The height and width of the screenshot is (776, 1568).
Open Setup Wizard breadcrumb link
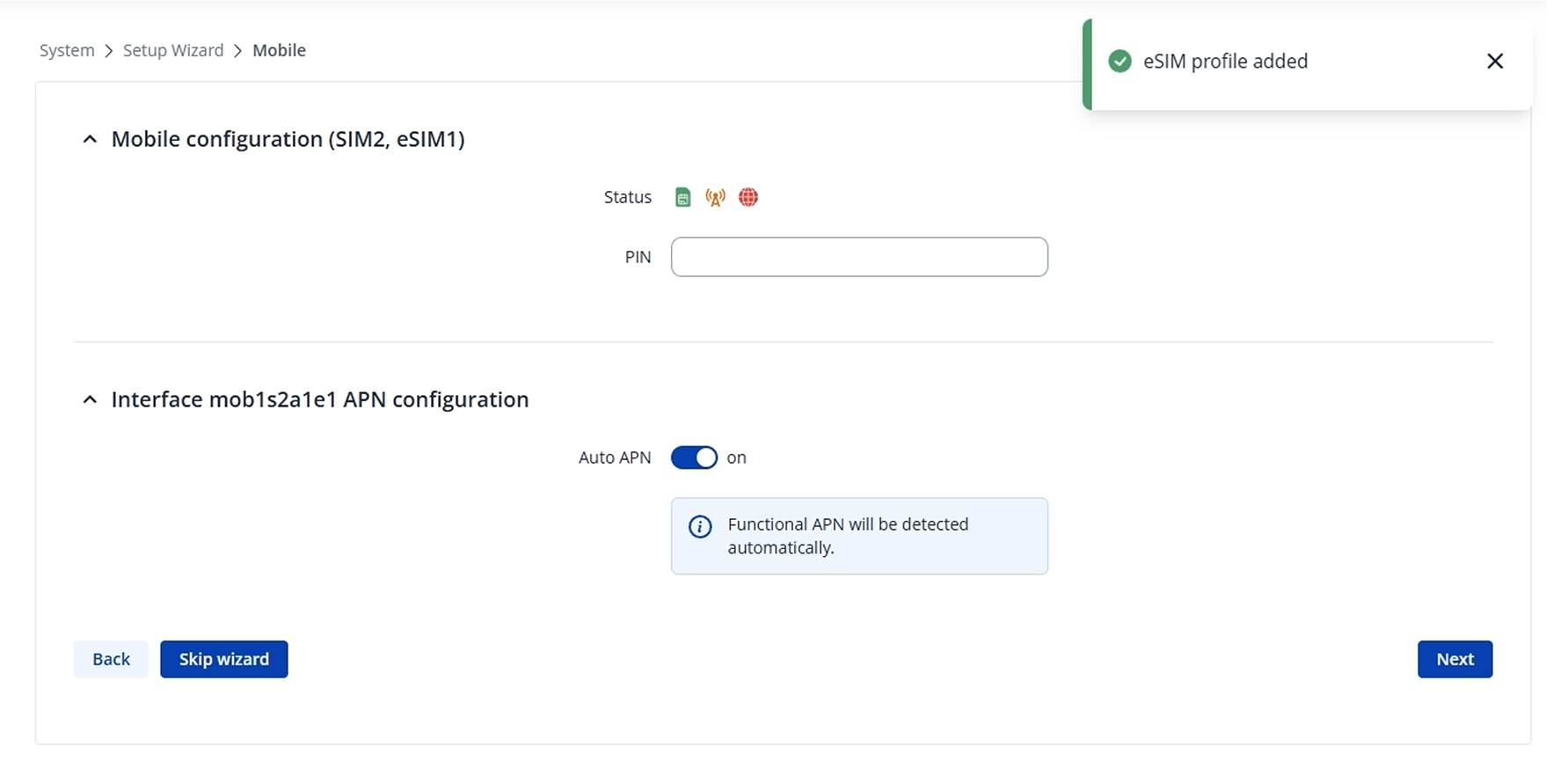(x=173, y=51)
